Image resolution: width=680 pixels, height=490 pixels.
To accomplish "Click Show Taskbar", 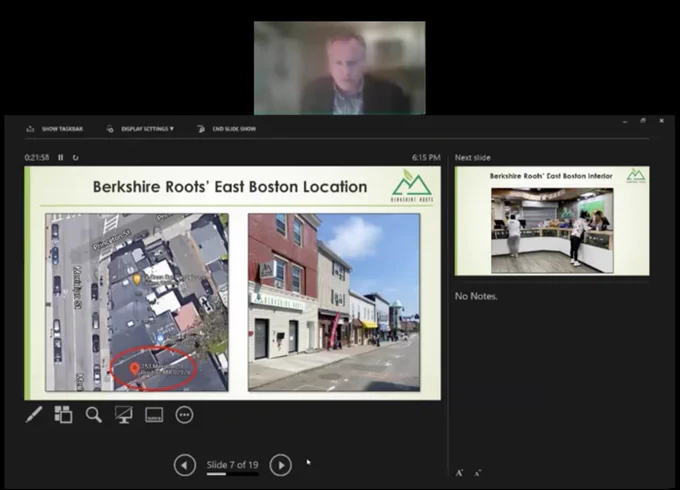I will pyautogui.click(x=55, y=129).
